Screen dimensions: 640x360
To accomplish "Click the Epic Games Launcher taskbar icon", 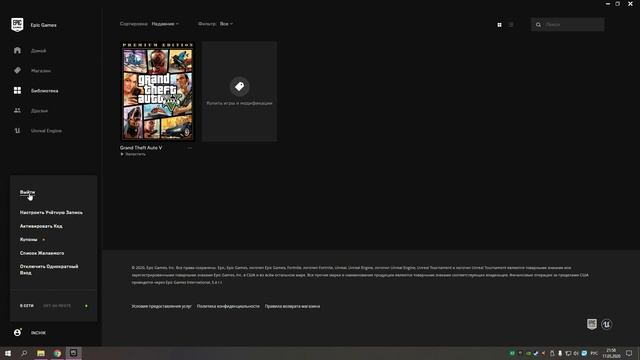I will pyautogui.click(x=73, y=353).
